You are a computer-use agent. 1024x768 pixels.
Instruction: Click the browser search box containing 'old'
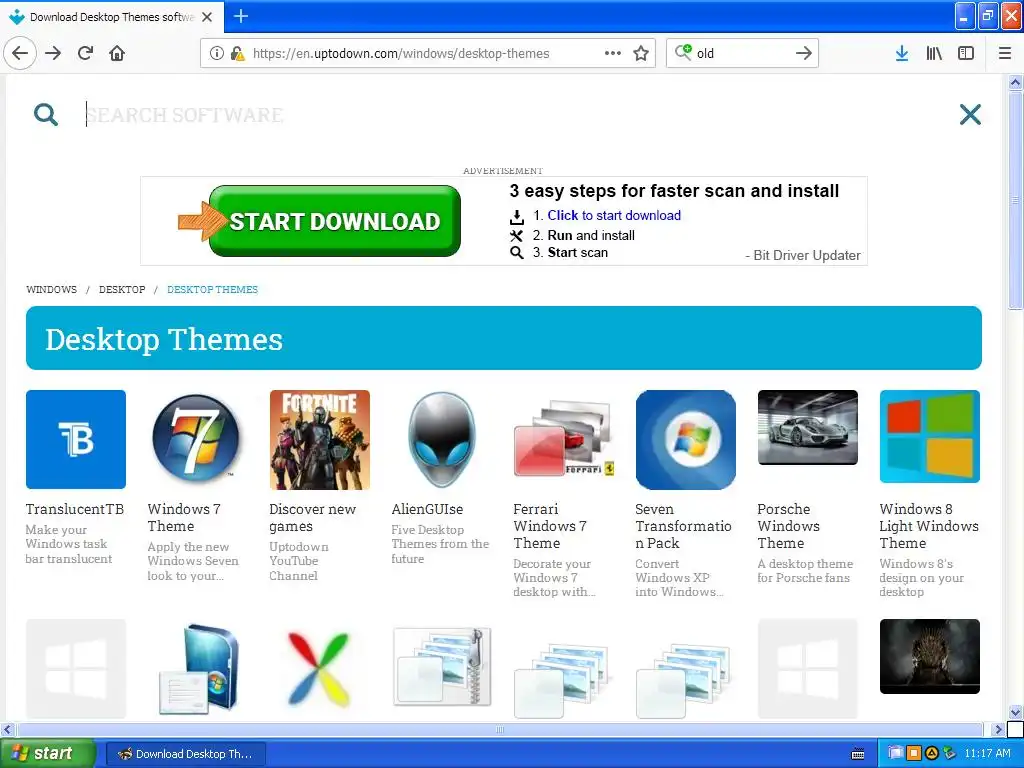coord(742,54)
